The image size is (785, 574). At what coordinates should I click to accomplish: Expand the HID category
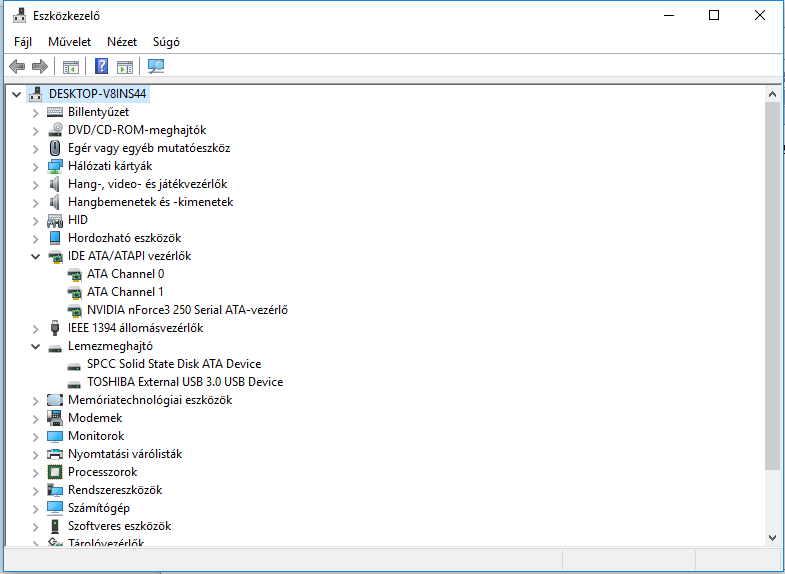pyautogui.click(x=36, y=221)
